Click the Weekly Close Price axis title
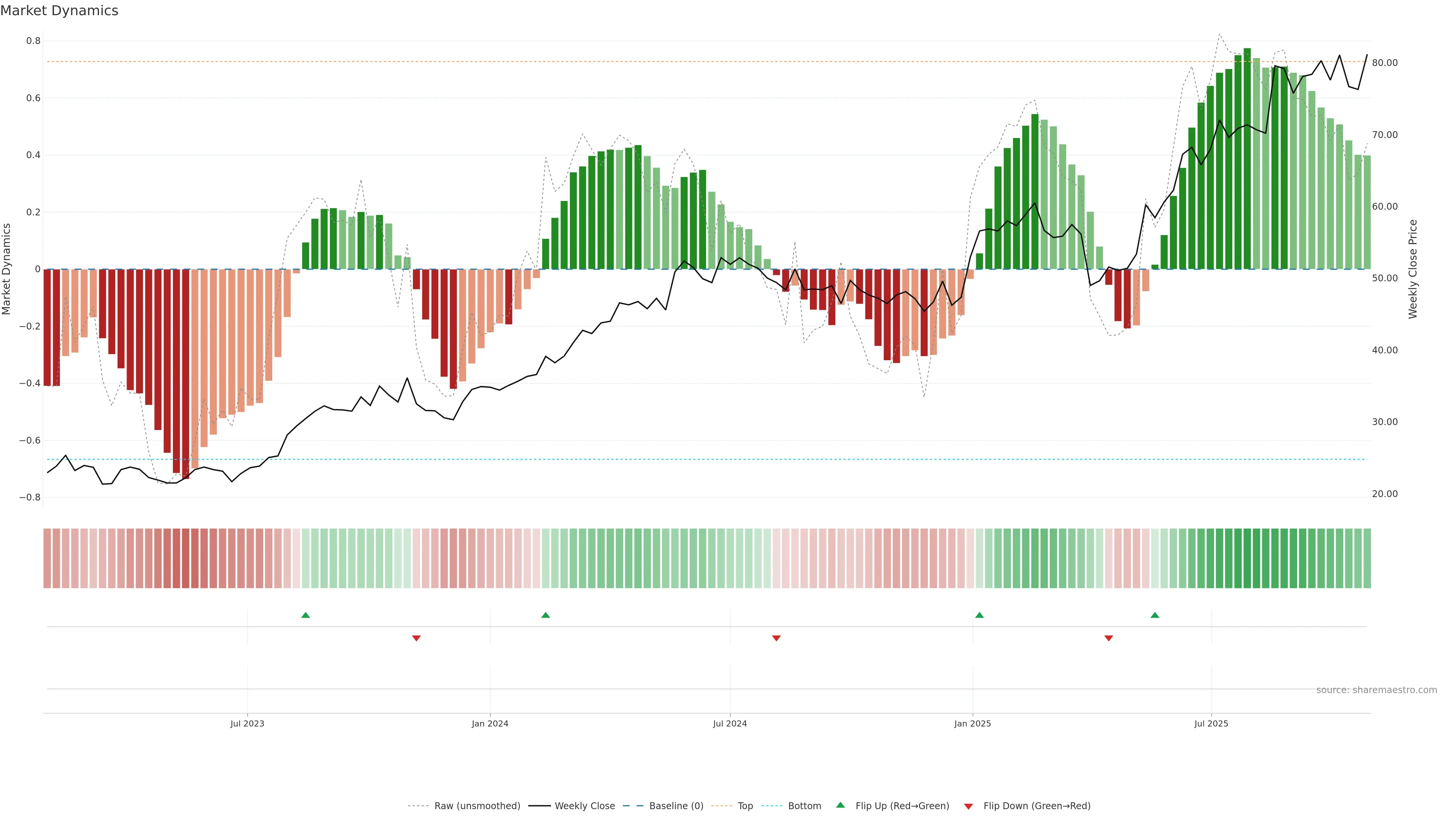Image resolution: width=1456 pixels, height=819 pixels. [1412, 269]
